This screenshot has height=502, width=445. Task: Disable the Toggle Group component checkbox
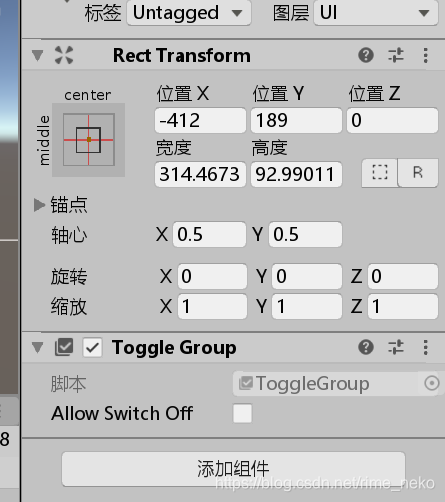pos(92,348)
